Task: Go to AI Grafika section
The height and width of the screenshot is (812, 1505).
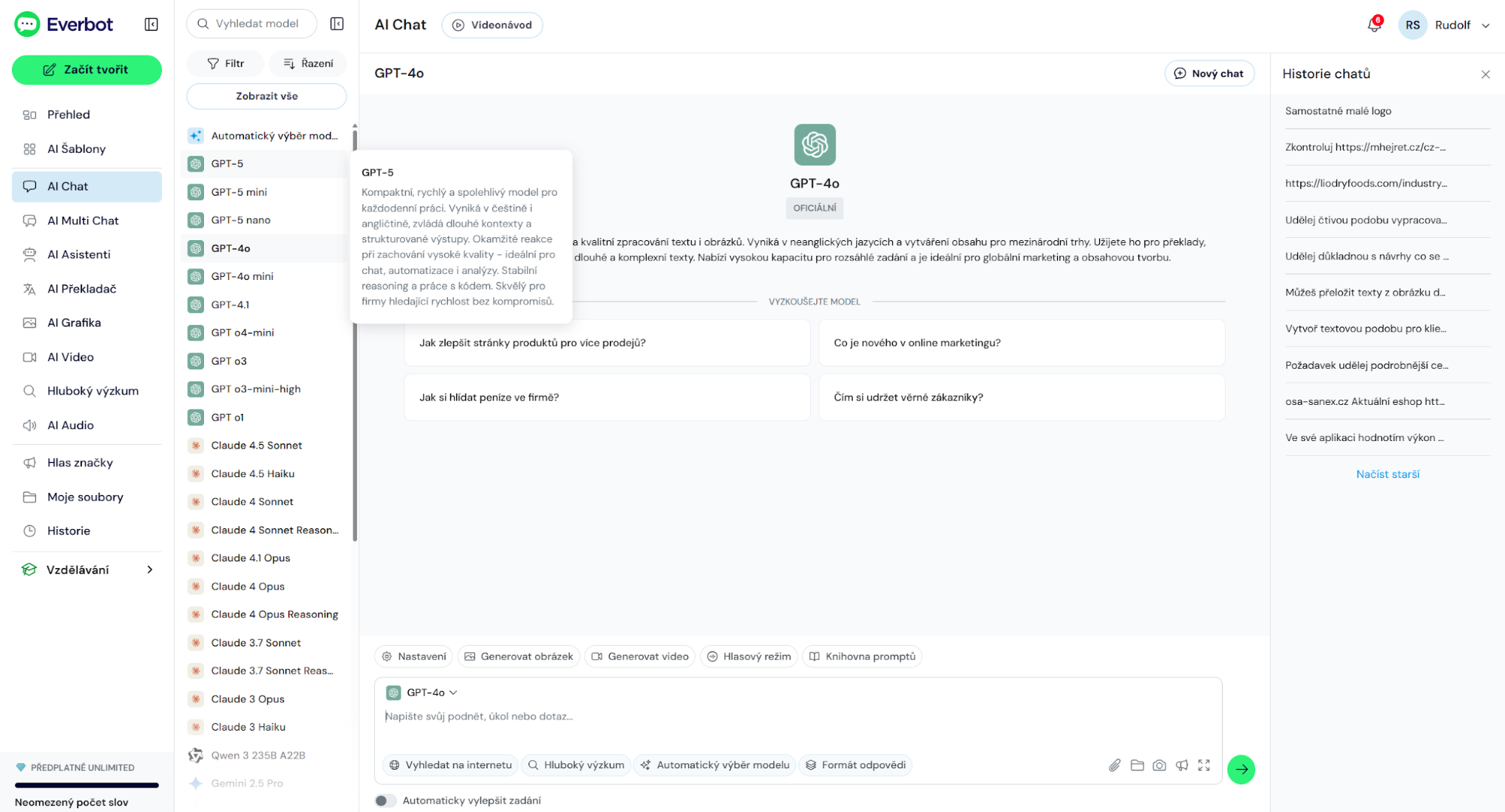Action: [74, 323]
